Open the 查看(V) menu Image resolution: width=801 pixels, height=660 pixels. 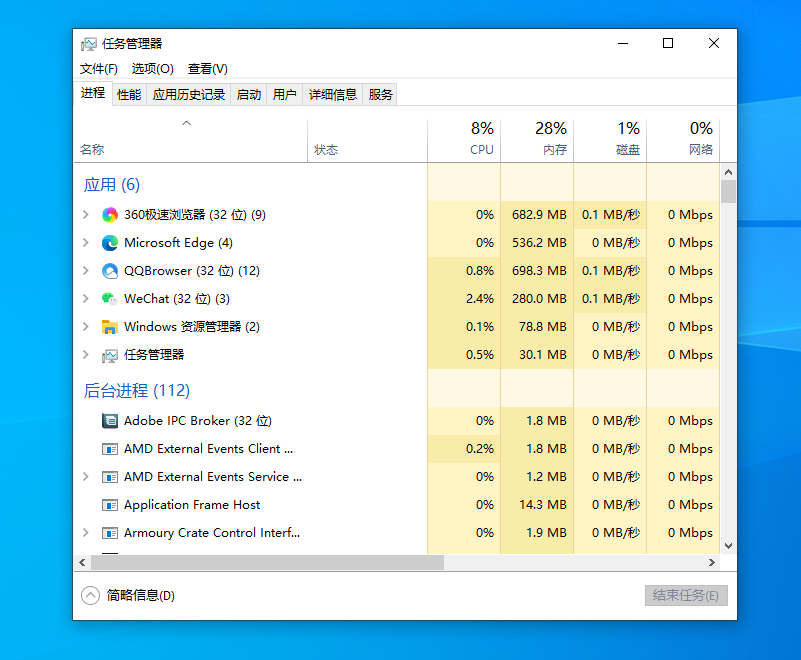207,69
